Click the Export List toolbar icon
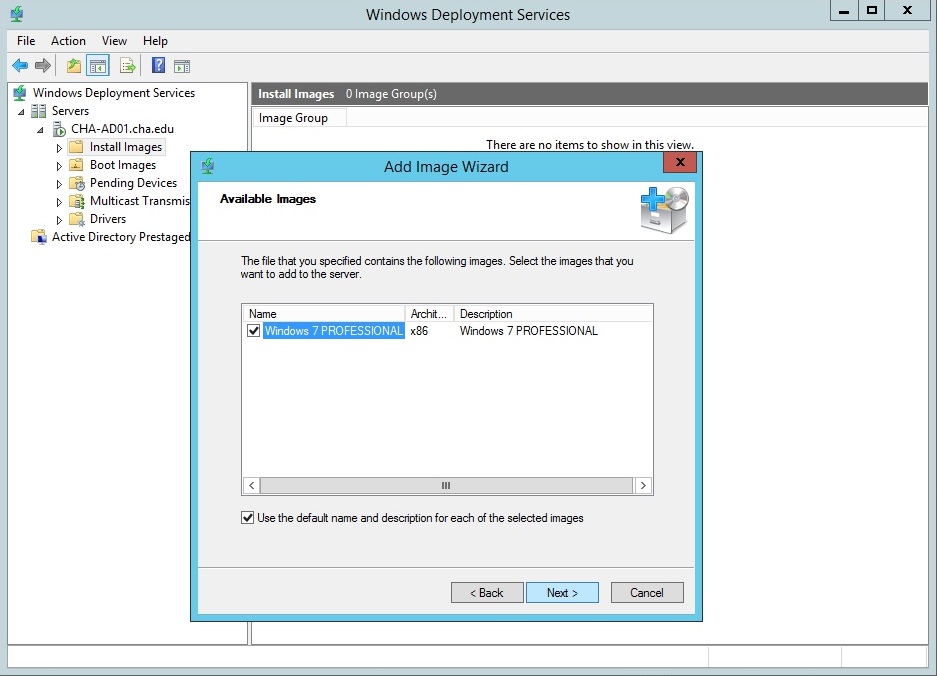Image resolution: width=937 pixels, height=676 pixels. pos(127,66)
